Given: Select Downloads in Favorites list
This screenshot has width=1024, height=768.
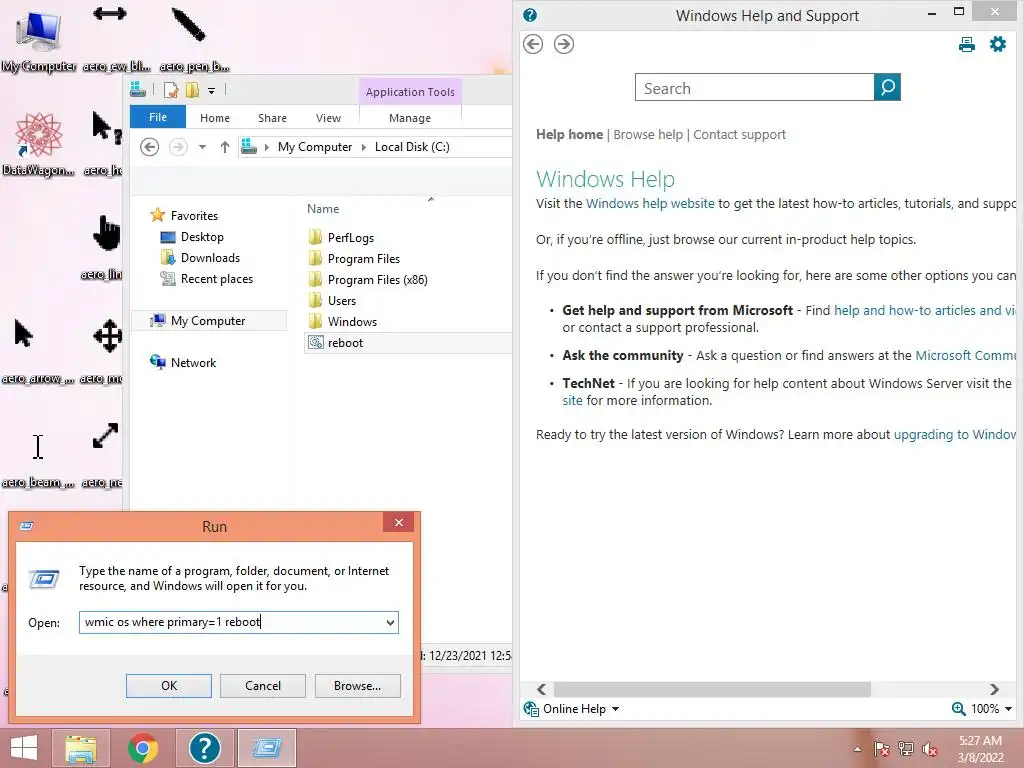Looking at the screenshot, I should click(x=210, y=258).
